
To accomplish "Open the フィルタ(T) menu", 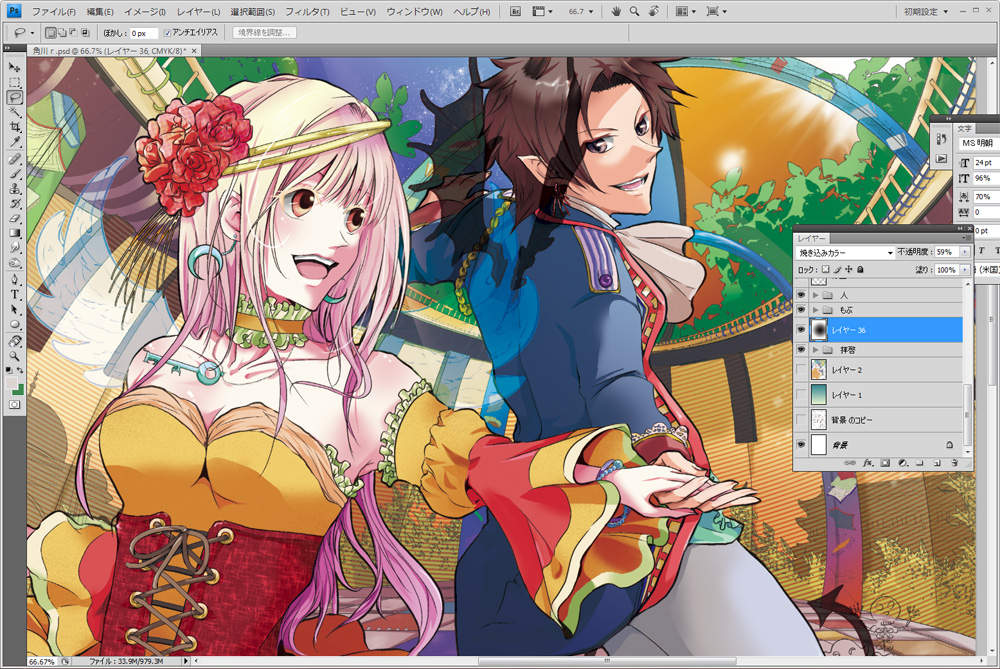I will [307, 11].
